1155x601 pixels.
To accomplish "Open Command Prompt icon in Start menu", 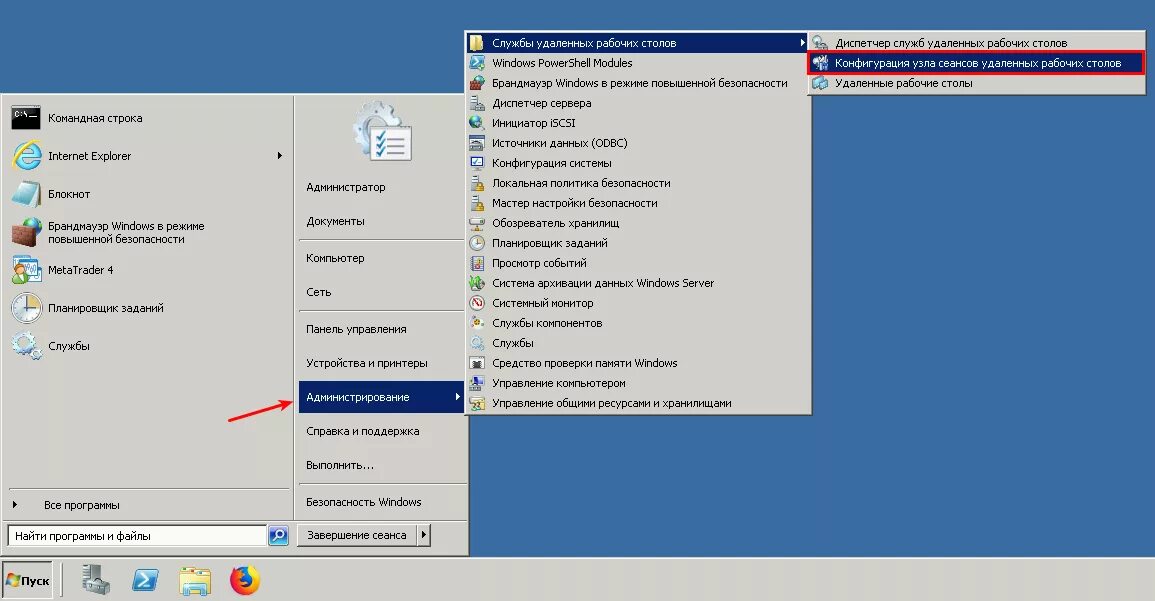I will coord(26,117).
